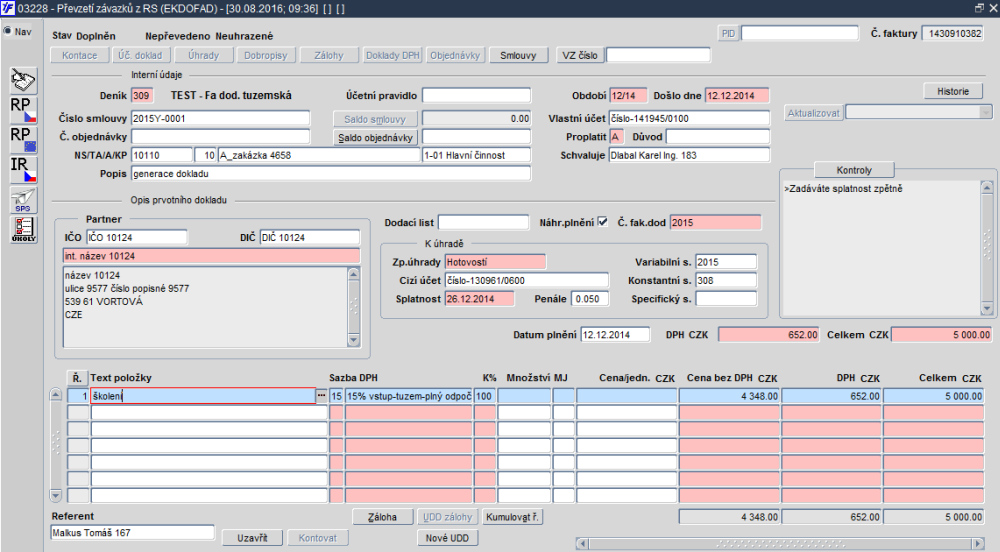Click the Došlo dne date field
Viewport: 1000px width, 552px height.
[737, 96]
